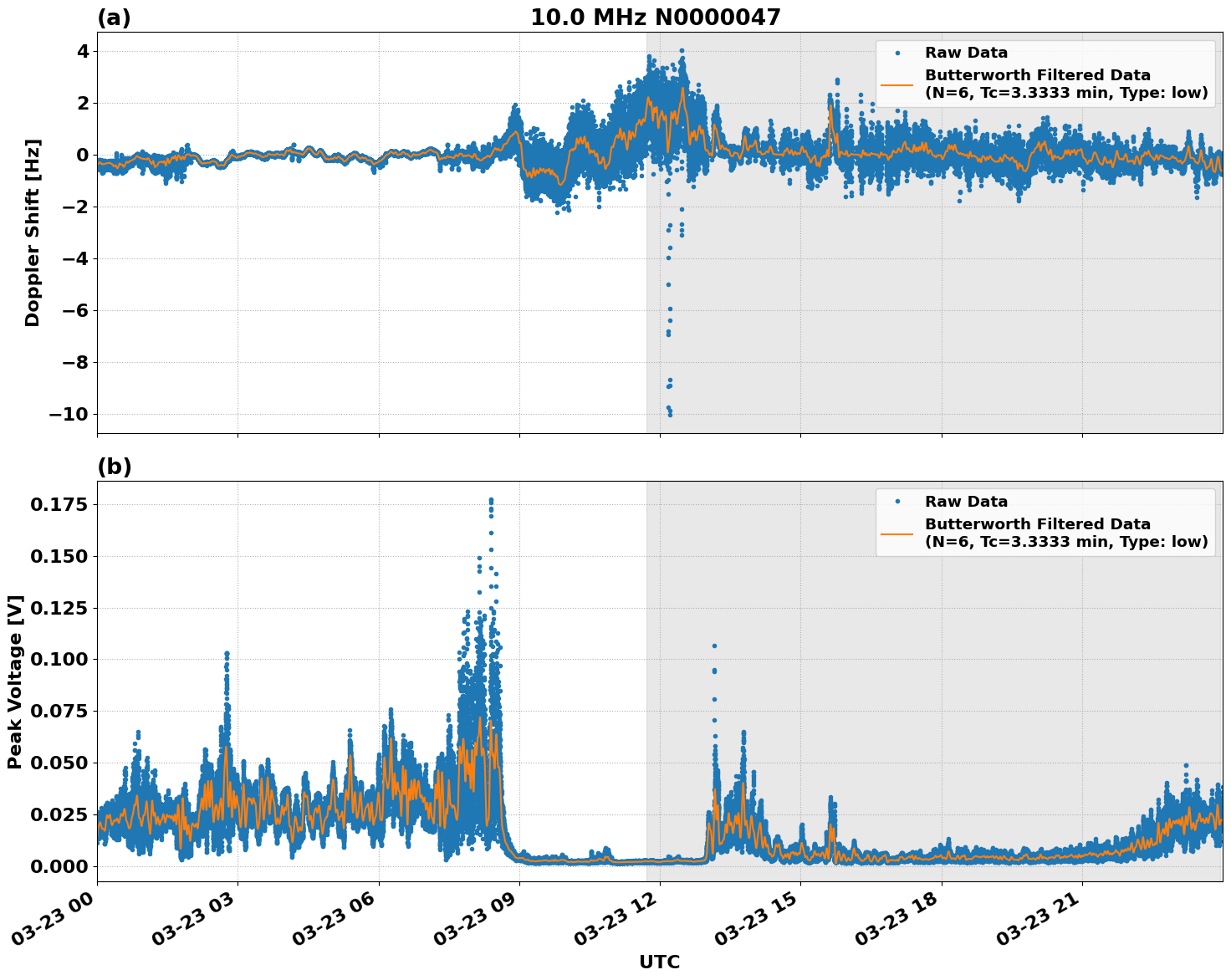Viewport: 1231px width, 980px height.
Task: Click the blue Raw Data legend marker in panel (b)
Action: 899,499
